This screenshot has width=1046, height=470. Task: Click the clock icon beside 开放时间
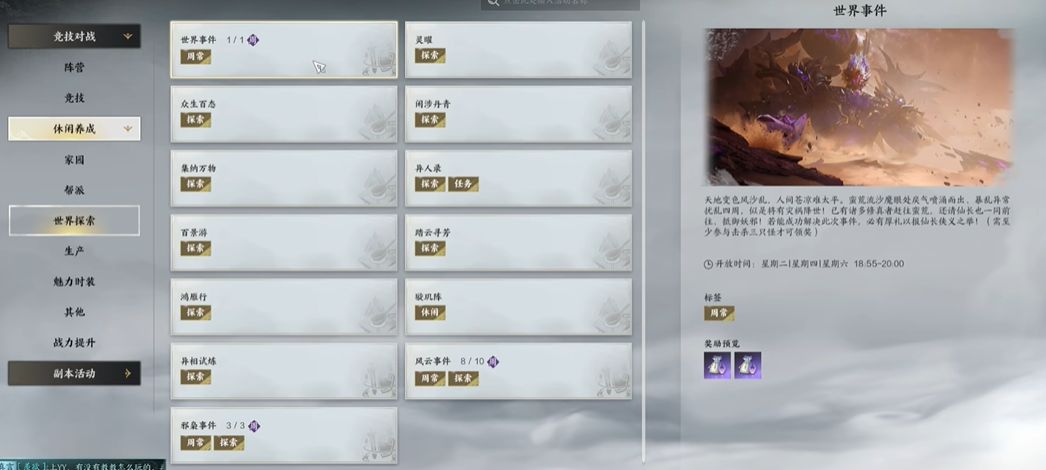click(708, 264)
